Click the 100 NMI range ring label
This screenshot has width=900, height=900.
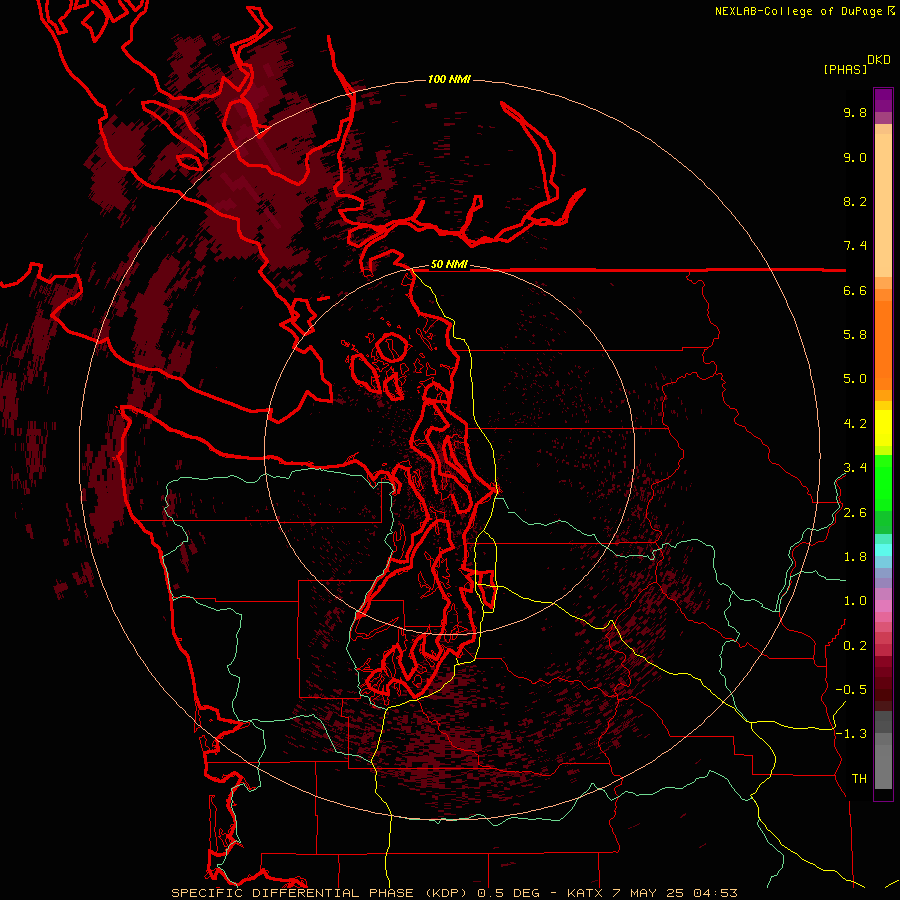(x=449, y=79)
